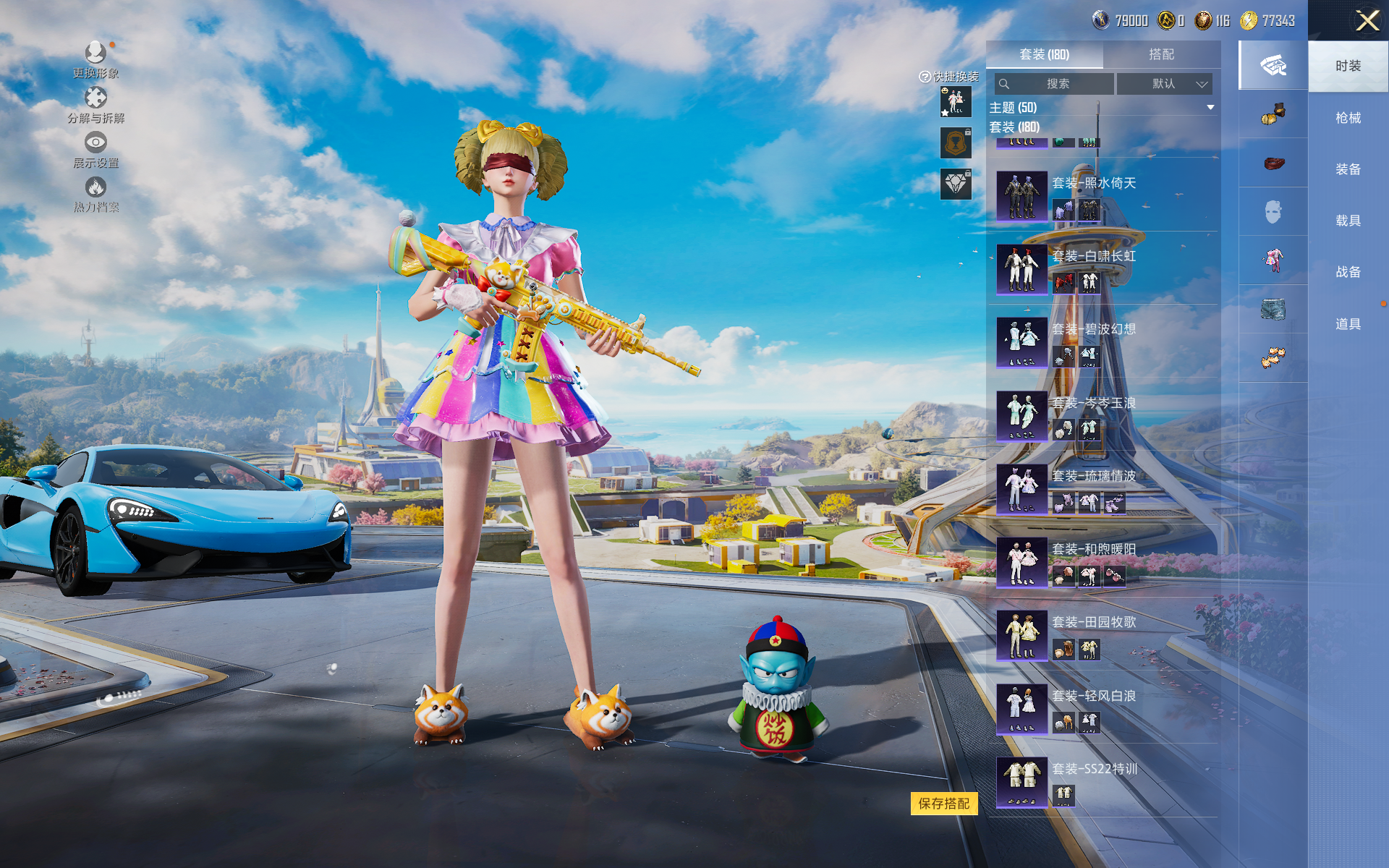Click the 热力档案 flame icon
Image resolution: width=1389 pixels, height=868 pixels.
tap(95, 187)
